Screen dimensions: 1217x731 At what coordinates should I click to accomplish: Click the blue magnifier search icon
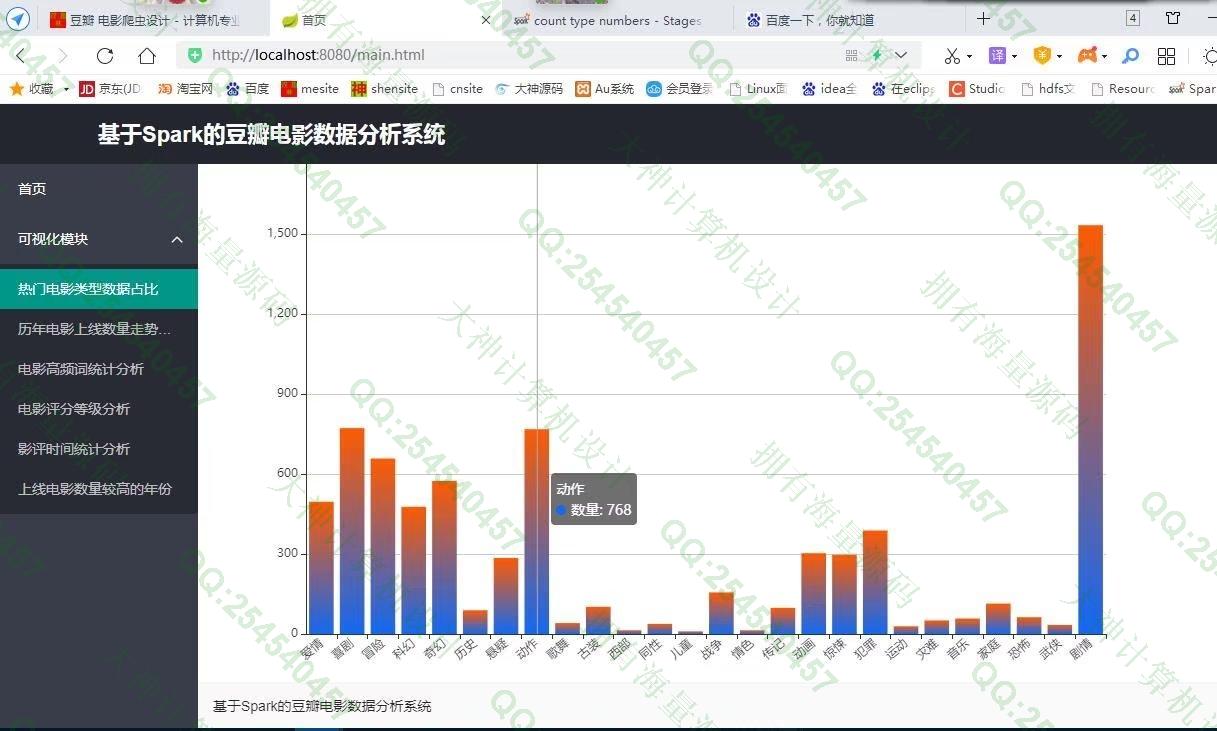[1131, 56]
